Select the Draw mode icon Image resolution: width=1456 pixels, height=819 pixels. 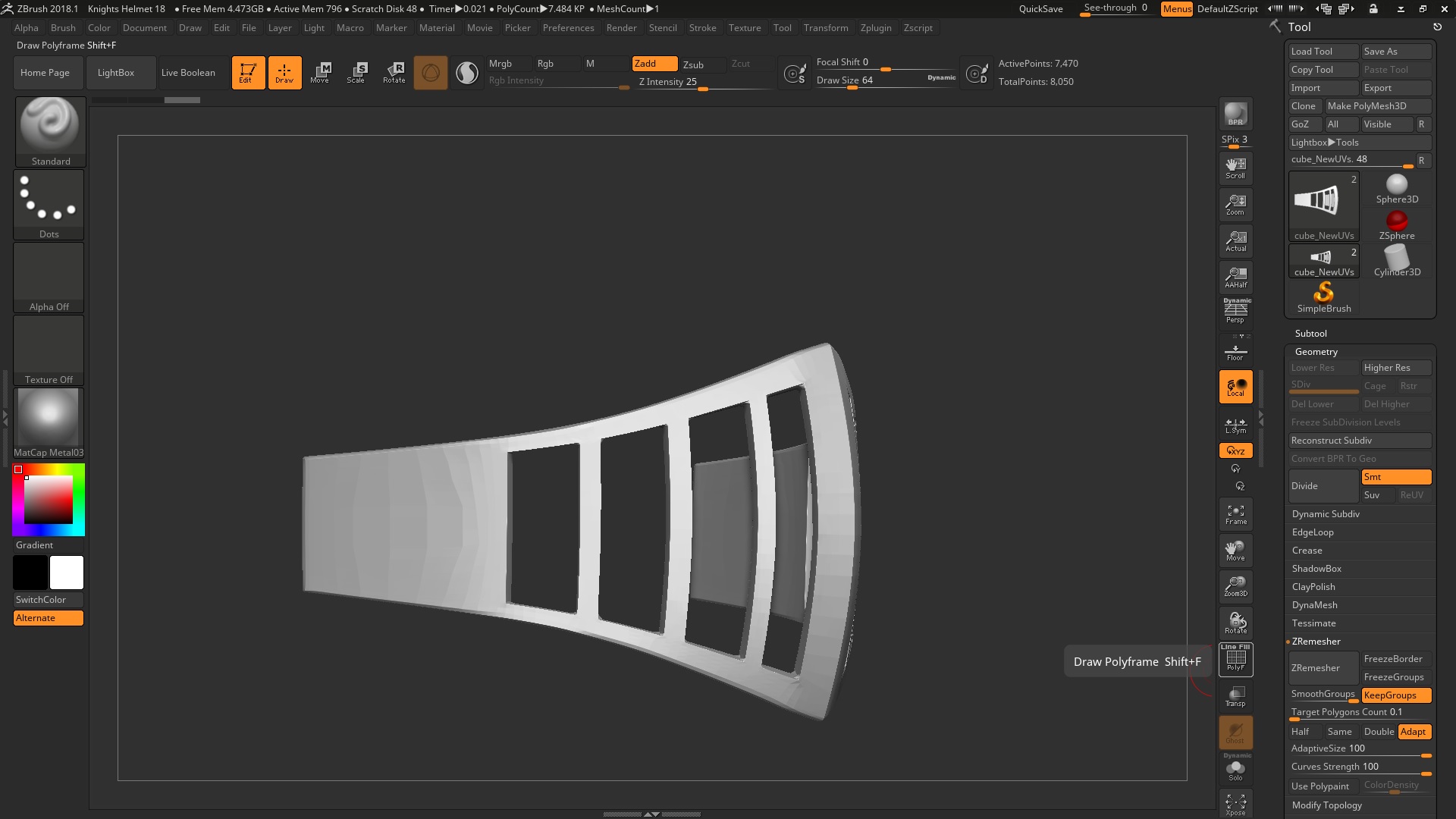coord(284,73)
